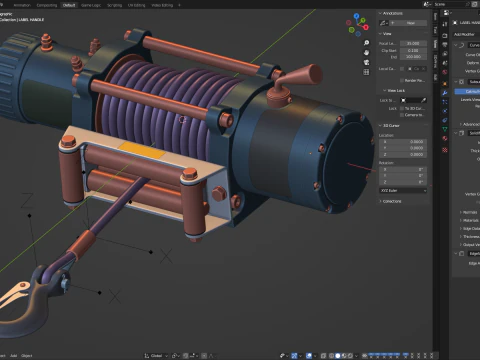Expand the Materials section in Solidify modifier
Viewport: 480px width, 360px height.
(x=470, y=220)
